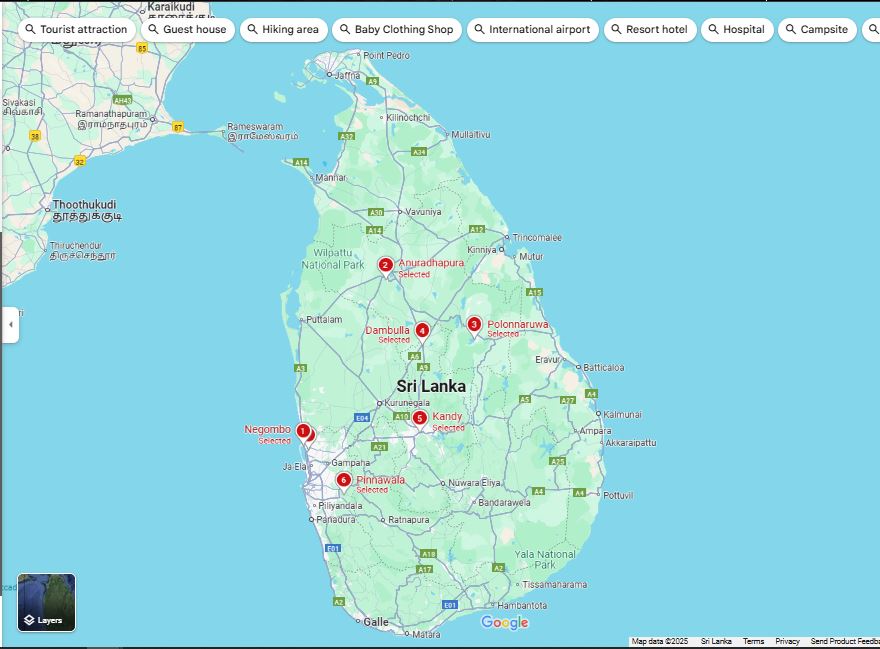Click the Google logo on map
This screenshot has height=649, width=880.
504,623
